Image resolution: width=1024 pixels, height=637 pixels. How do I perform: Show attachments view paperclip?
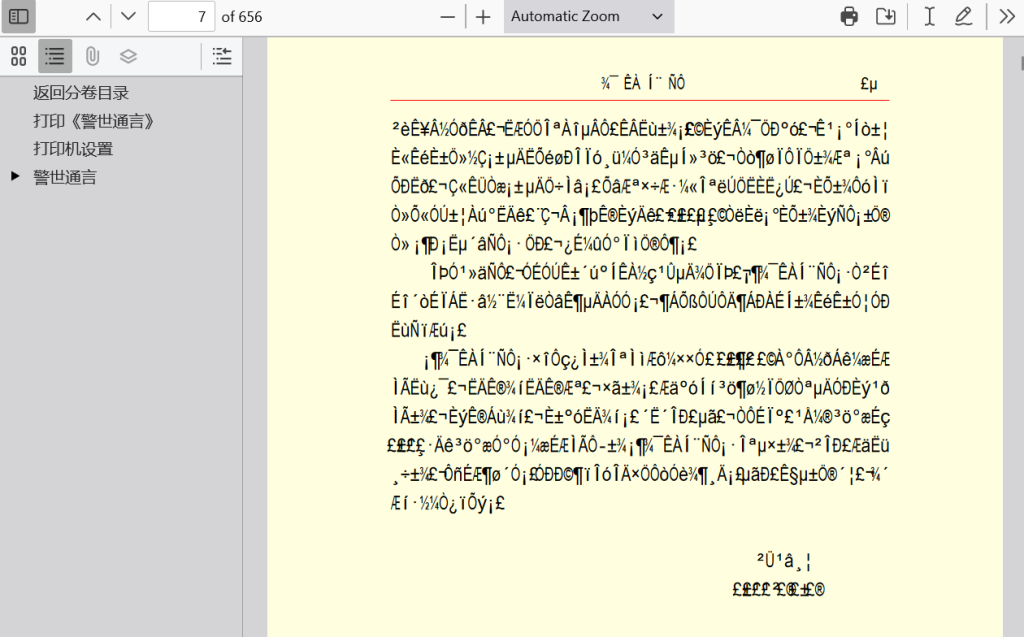pos(92,56)
